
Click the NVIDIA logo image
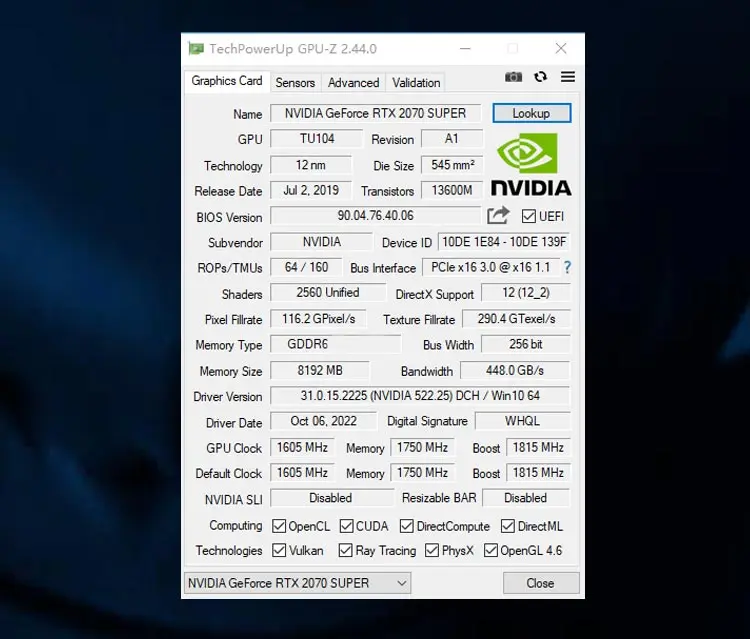530,164
